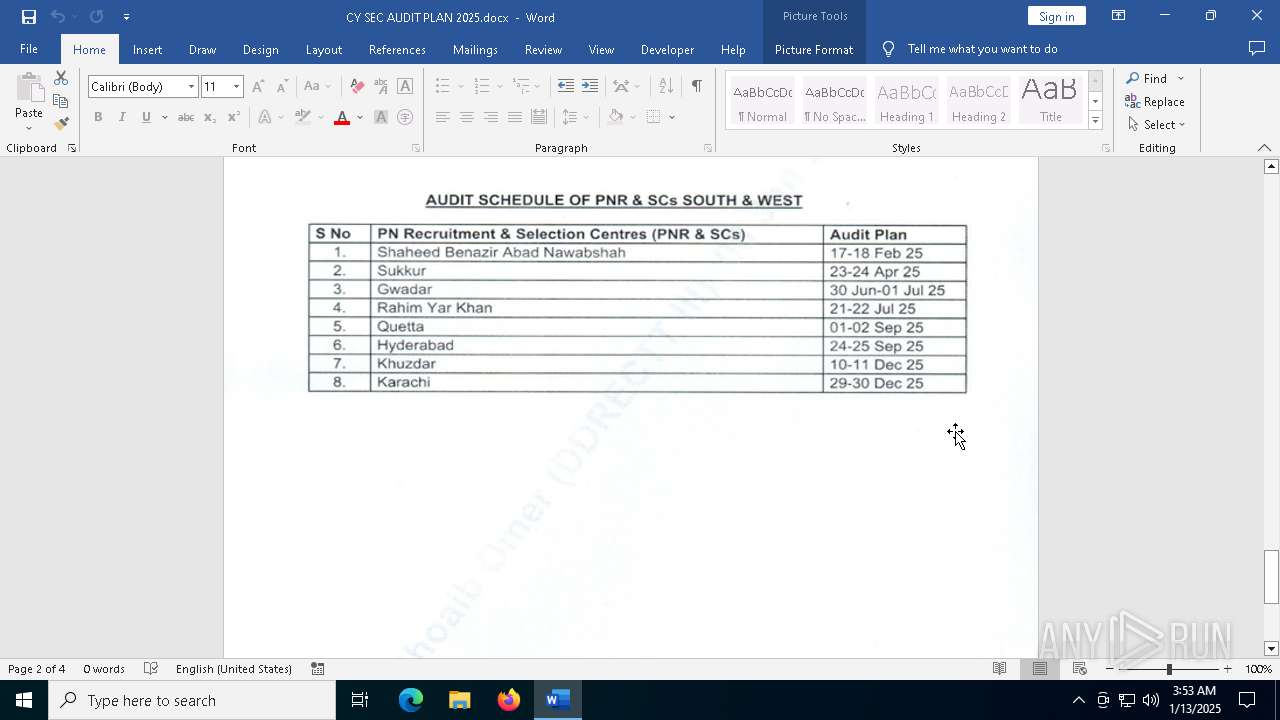Open borders dropdown
Screen dimensions: 1280x720
pyautogui.click(x=671, y=117)
